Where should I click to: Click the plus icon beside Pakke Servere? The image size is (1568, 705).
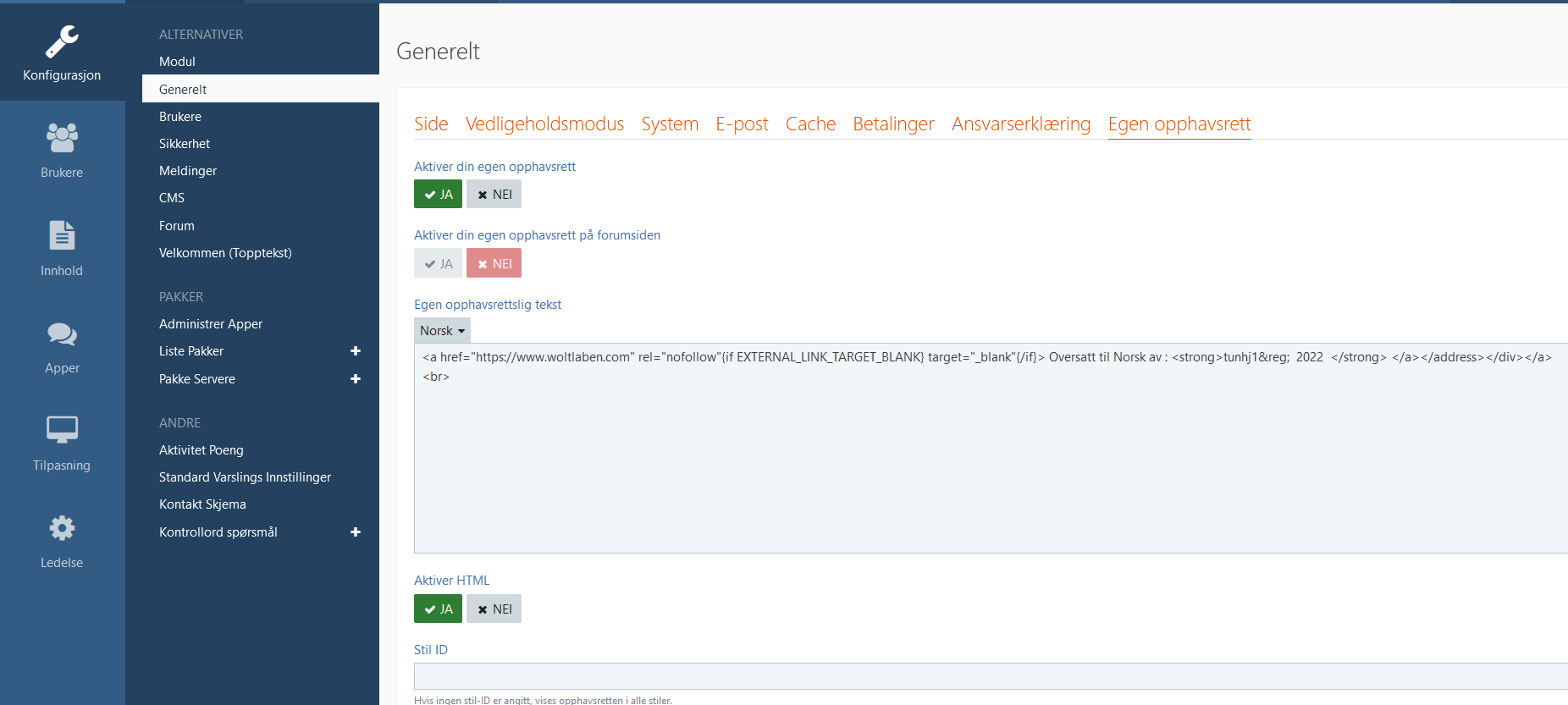click(x=356, y=379)
